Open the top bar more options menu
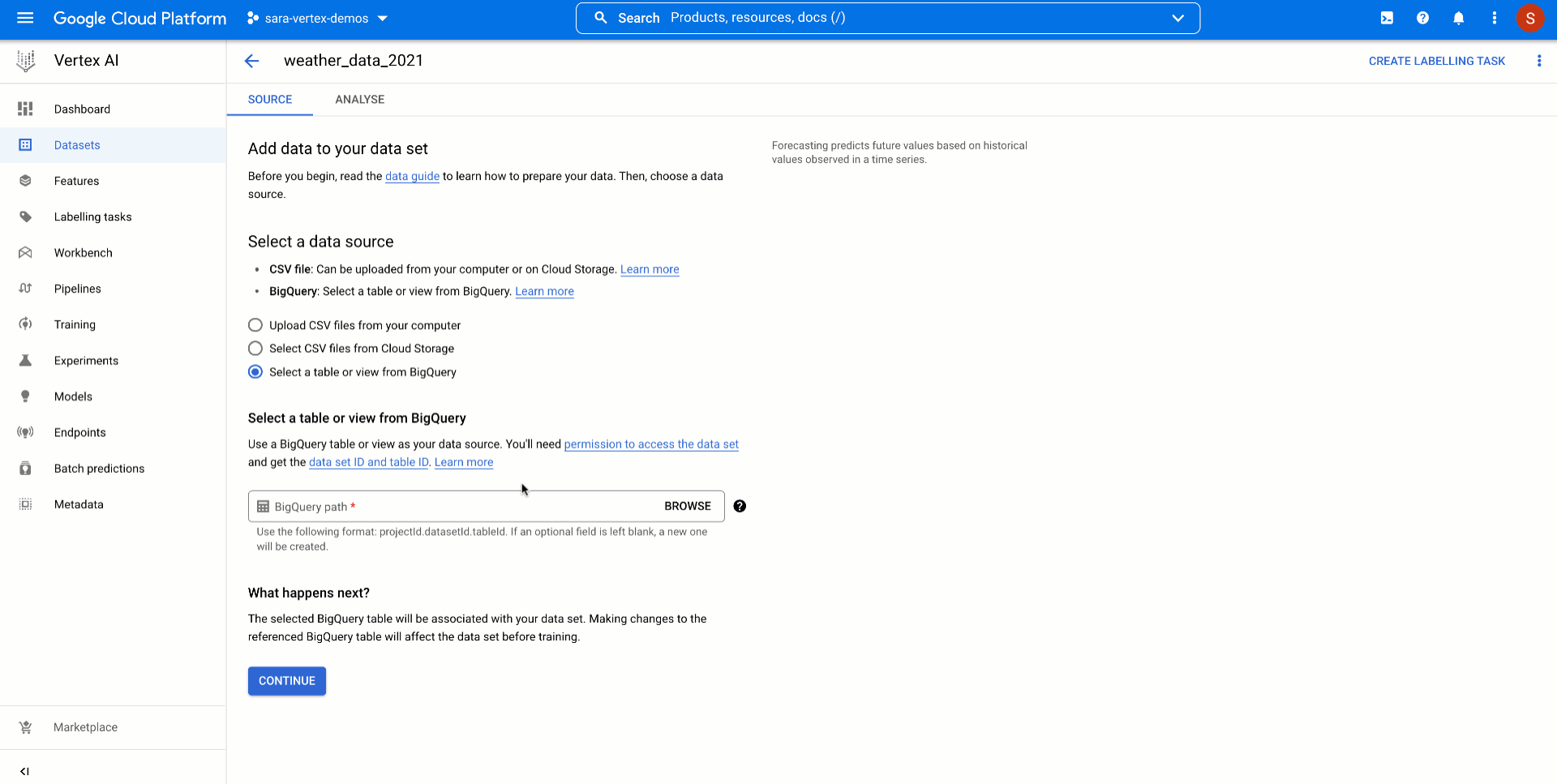The image size is (1557, 784). tap(1494, 18)
